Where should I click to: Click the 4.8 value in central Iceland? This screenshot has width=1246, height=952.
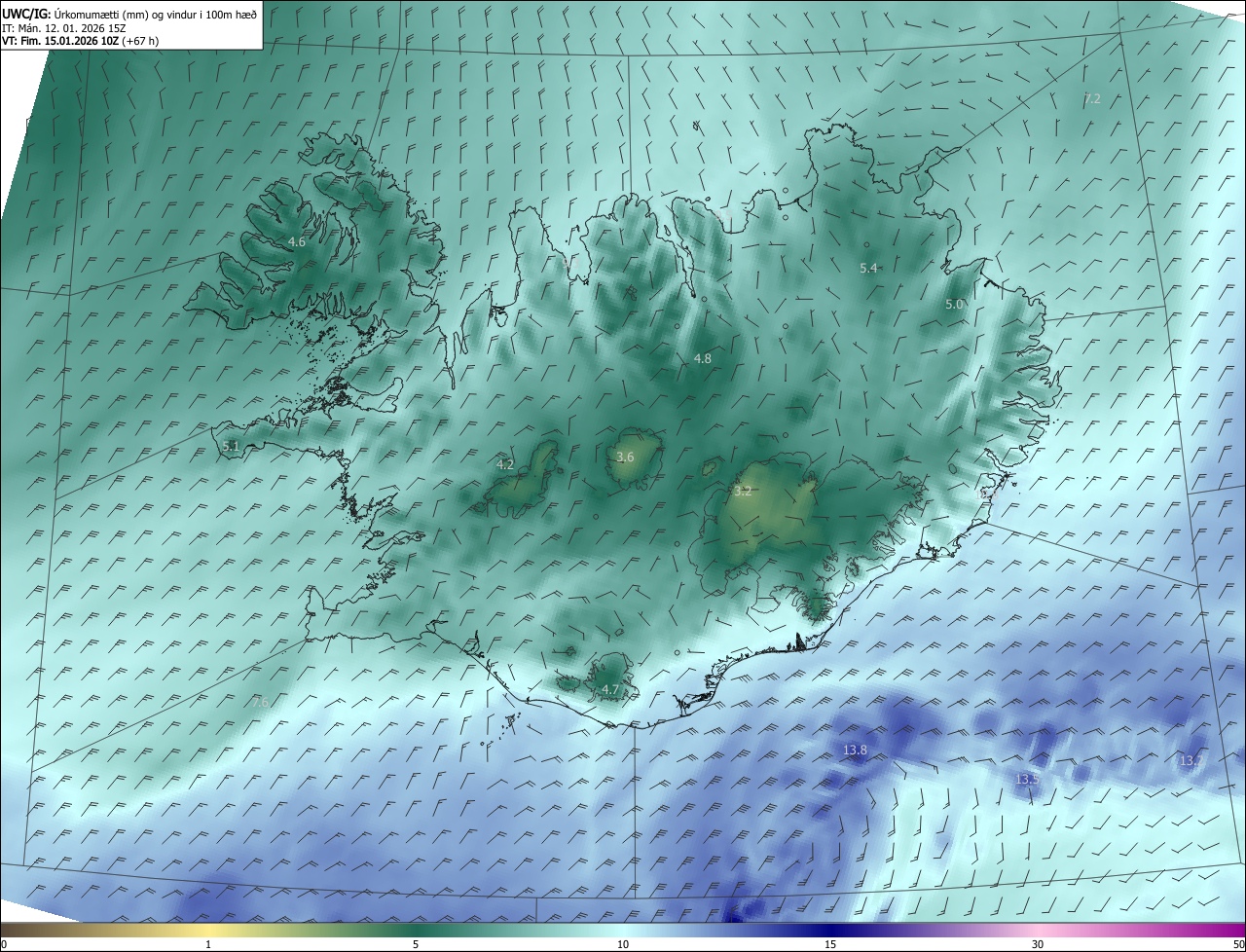pos(703,358)
